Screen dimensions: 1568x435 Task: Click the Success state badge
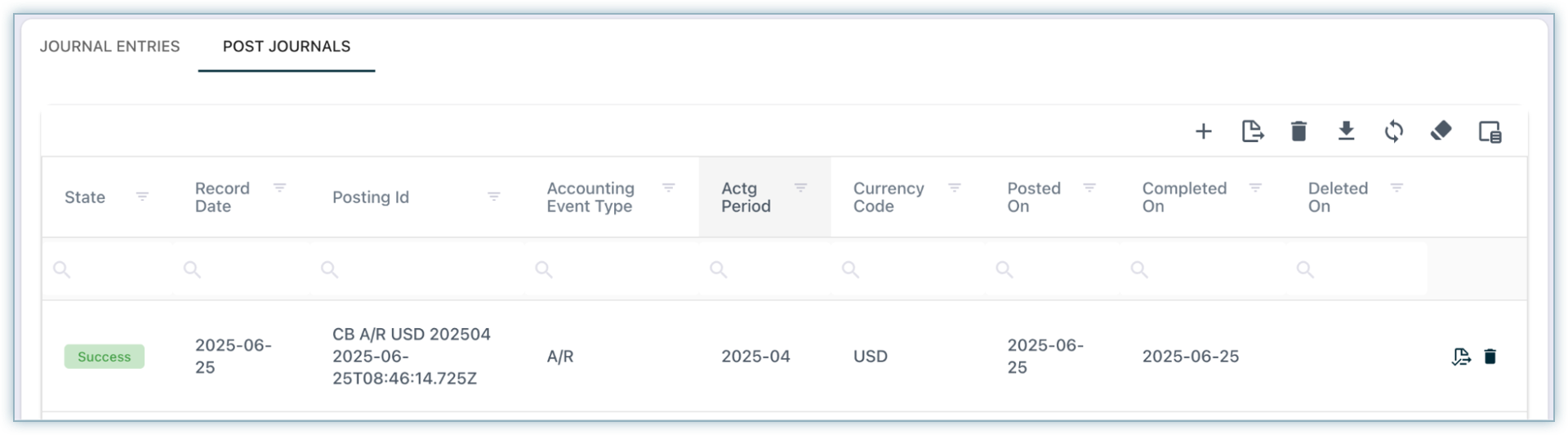click(105, 357)
